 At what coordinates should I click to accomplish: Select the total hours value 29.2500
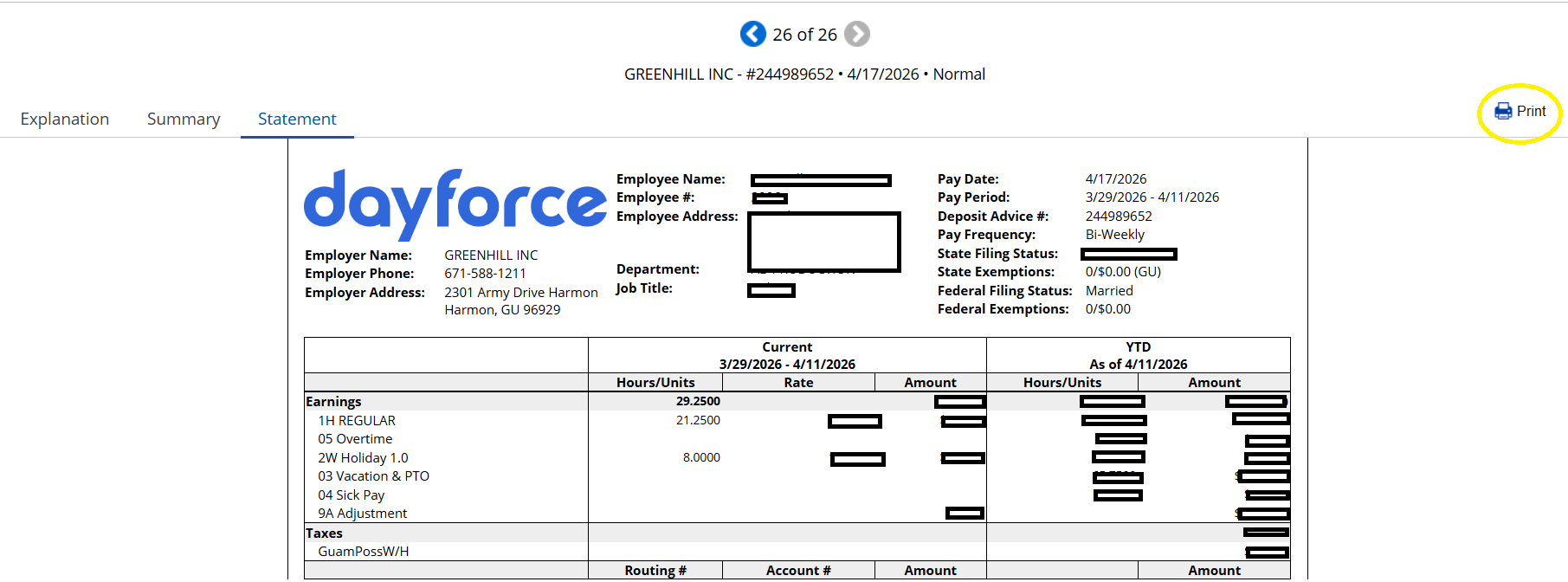point(698,401)
